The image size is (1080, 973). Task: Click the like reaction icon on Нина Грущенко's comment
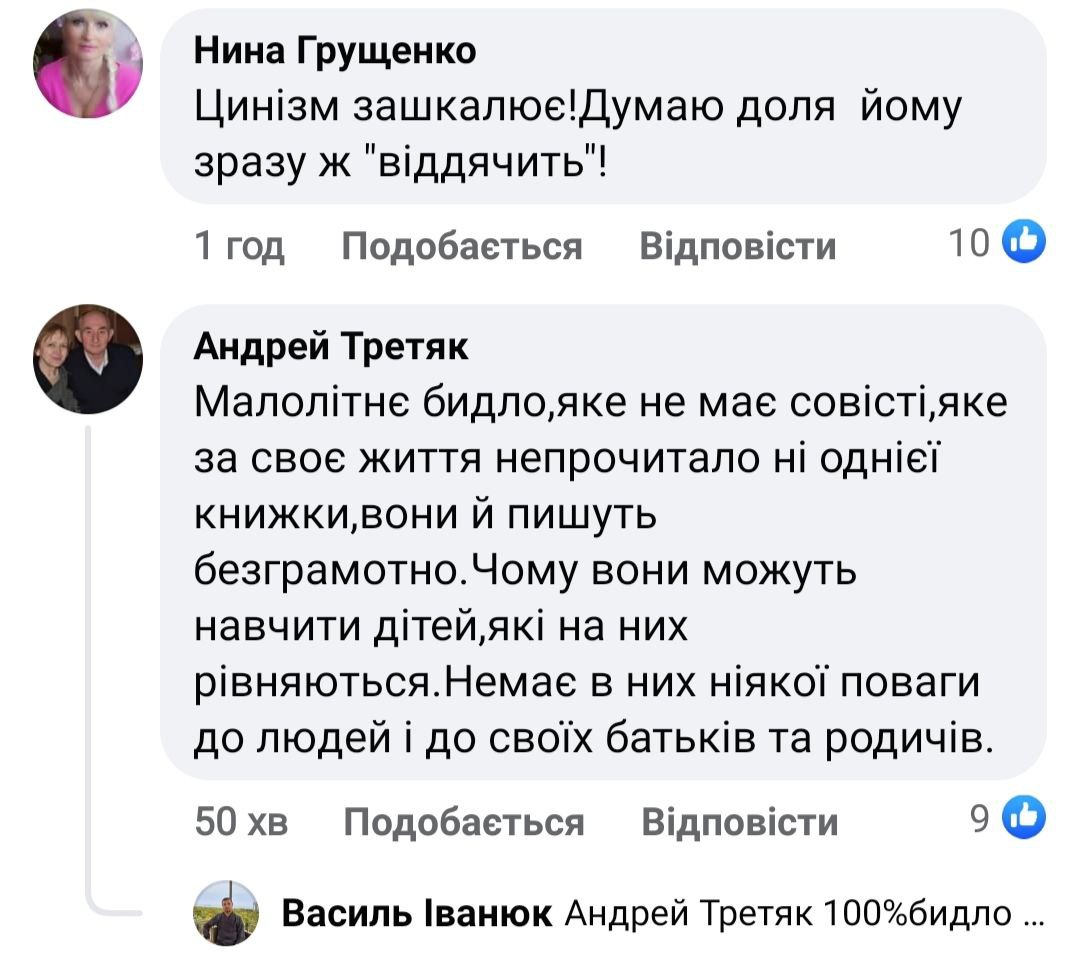click(1023, 242)
